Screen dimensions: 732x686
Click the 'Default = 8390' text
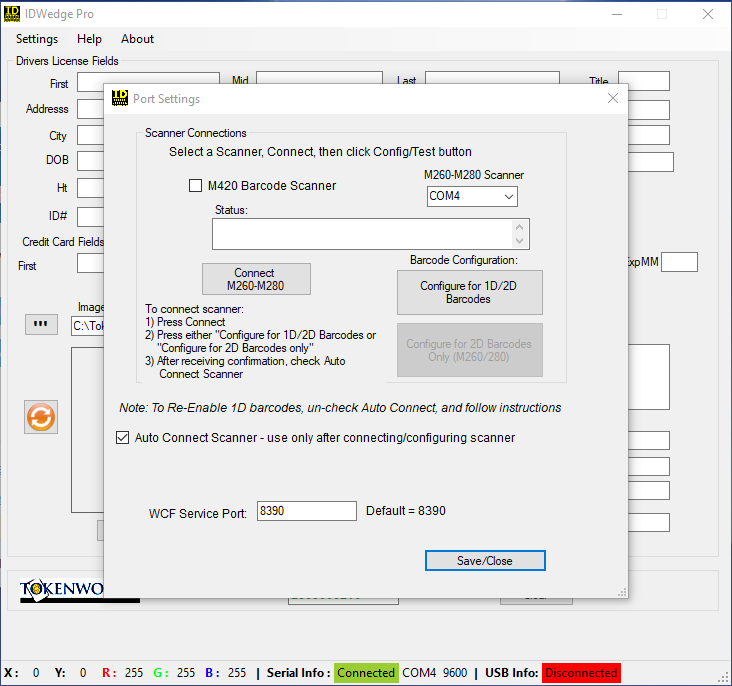click(x=406, y=511)
